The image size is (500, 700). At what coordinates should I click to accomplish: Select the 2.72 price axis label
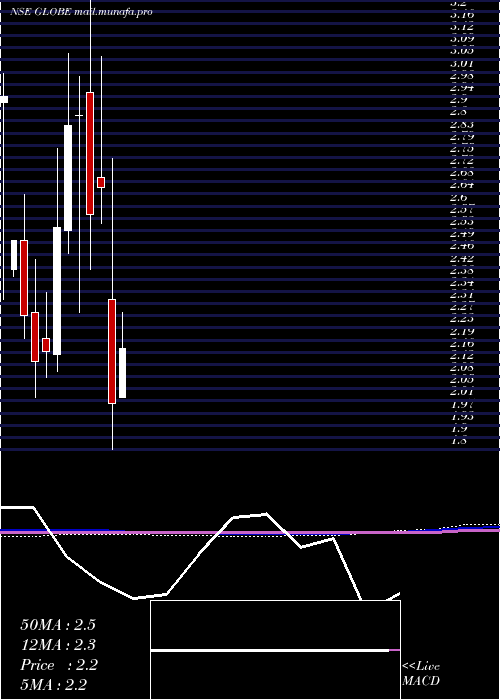[462, 160]
